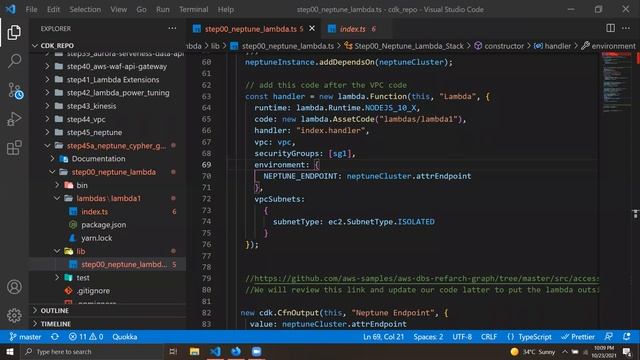Synchronize changes in status bar

click(55, 337)
